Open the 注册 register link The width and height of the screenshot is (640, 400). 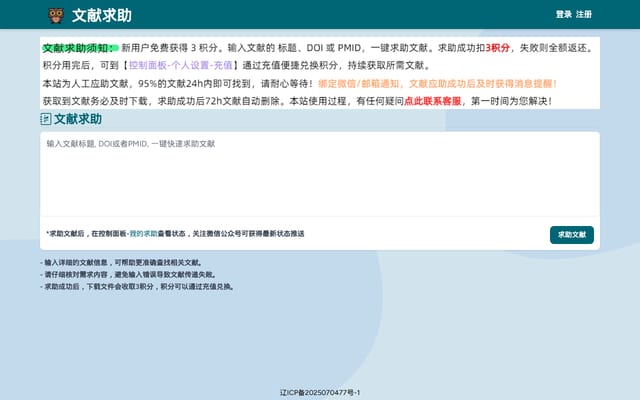(584, 14)
